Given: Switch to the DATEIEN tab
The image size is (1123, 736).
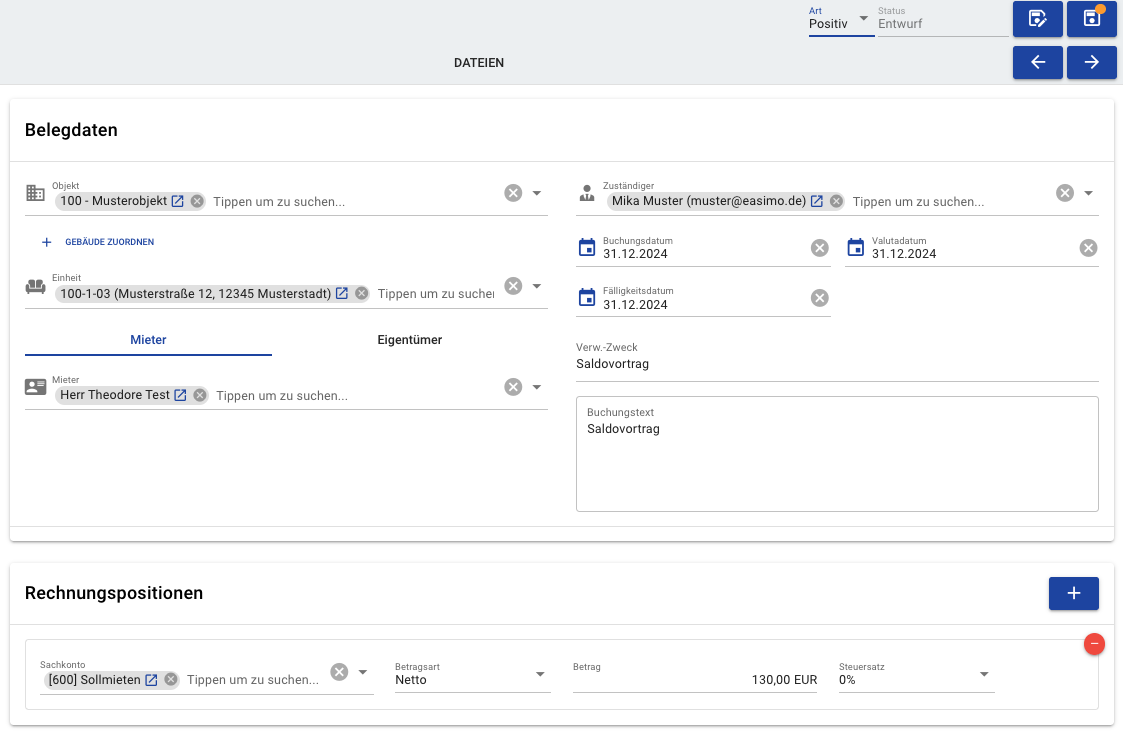Looking at the screenshot, I should (478, 63).
